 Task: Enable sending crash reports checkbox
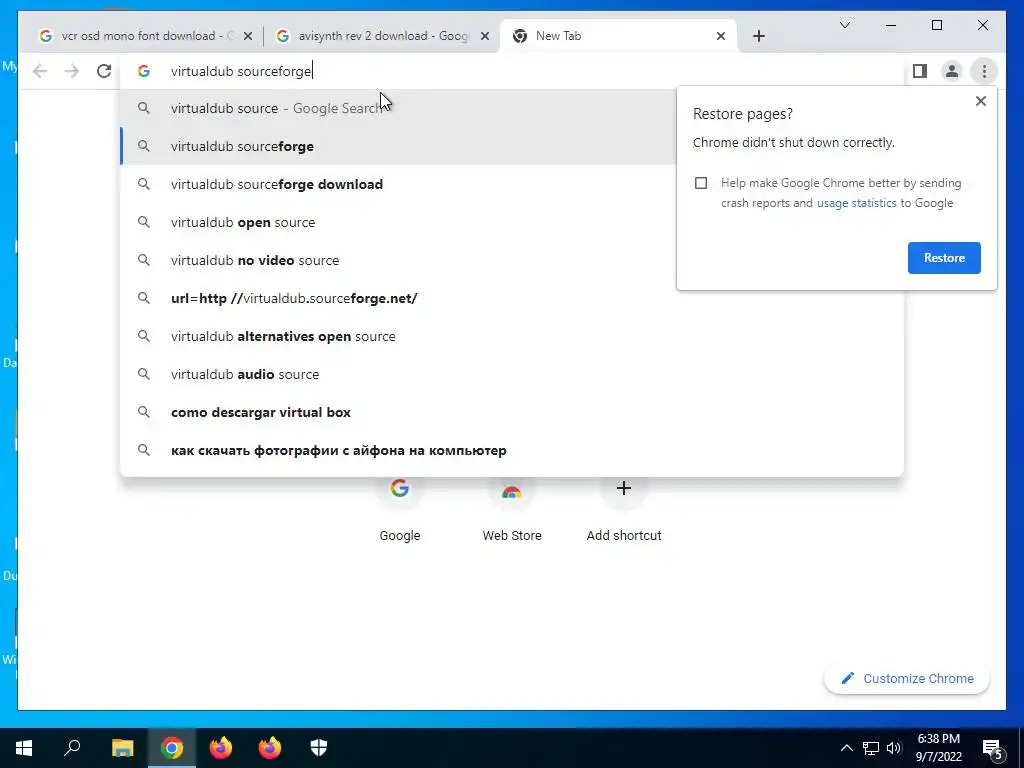pyautogui.click(x=701, y=183)
